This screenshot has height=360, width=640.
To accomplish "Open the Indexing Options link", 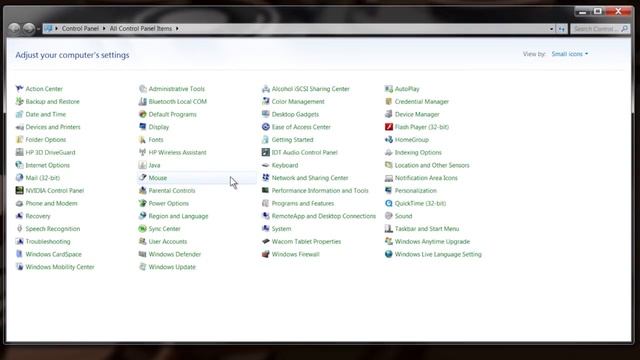I will (x=418, y=152).
